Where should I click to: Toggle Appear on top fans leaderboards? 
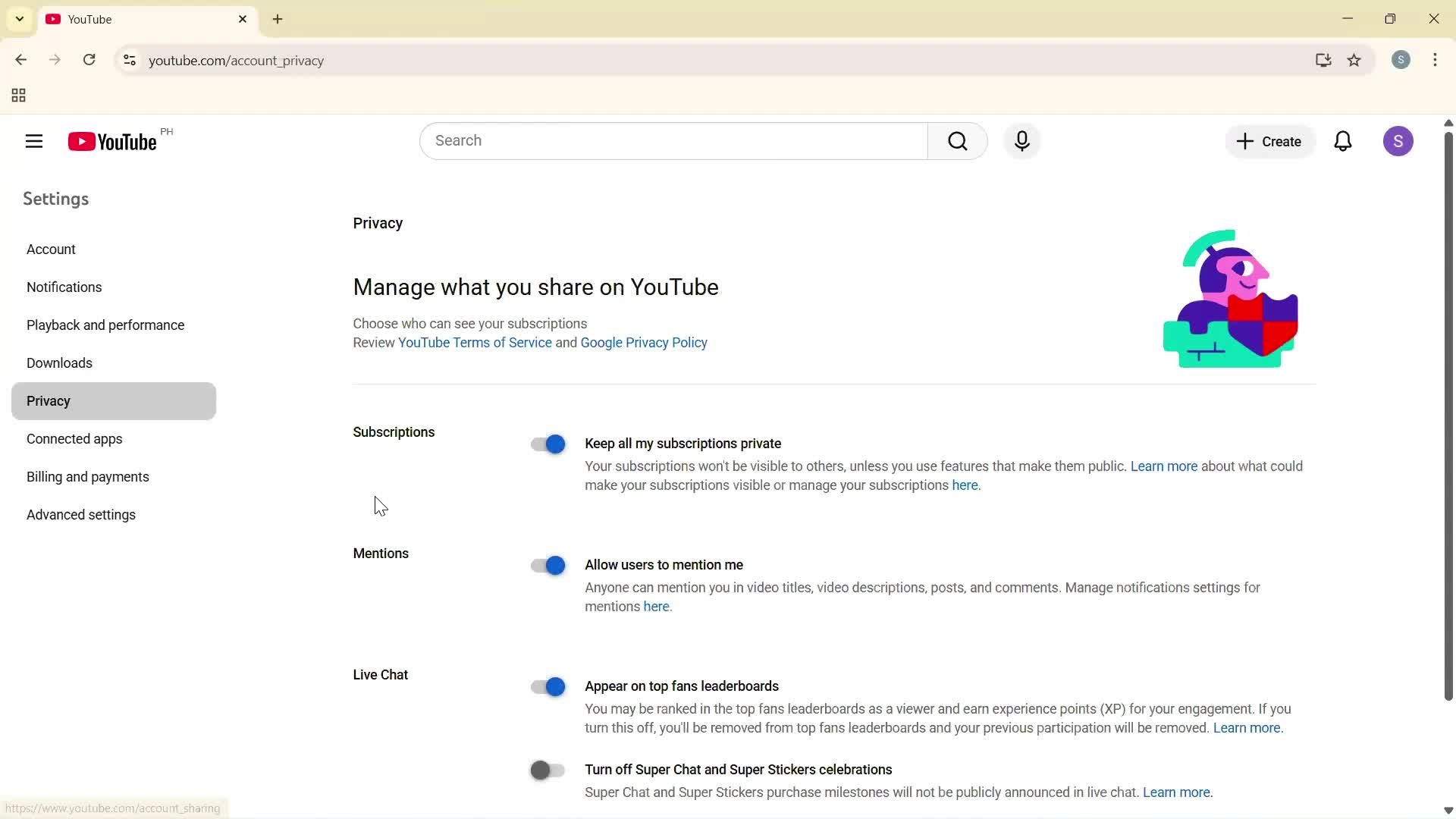(548, 687)
